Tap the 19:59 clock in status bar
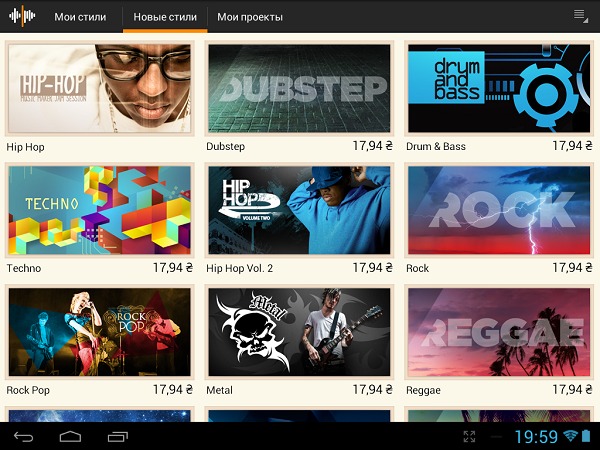Screen dimensions: 600x450 pos(536,437)
